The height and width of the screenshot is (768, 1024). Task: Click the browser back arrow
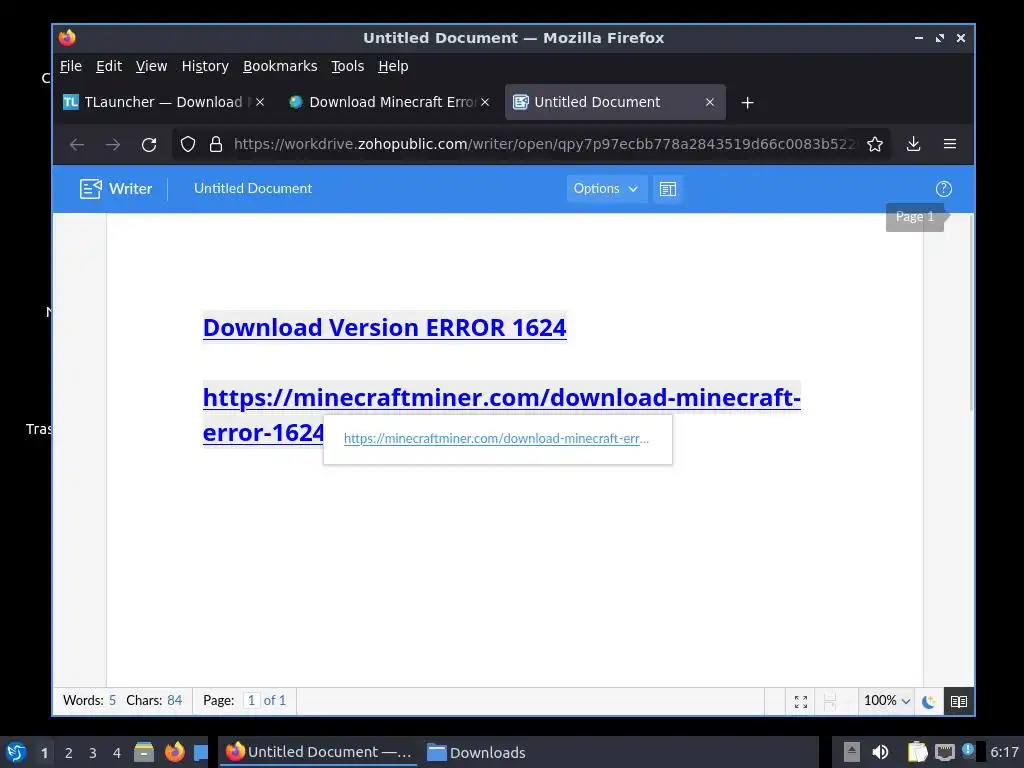(x=77, y=144)
